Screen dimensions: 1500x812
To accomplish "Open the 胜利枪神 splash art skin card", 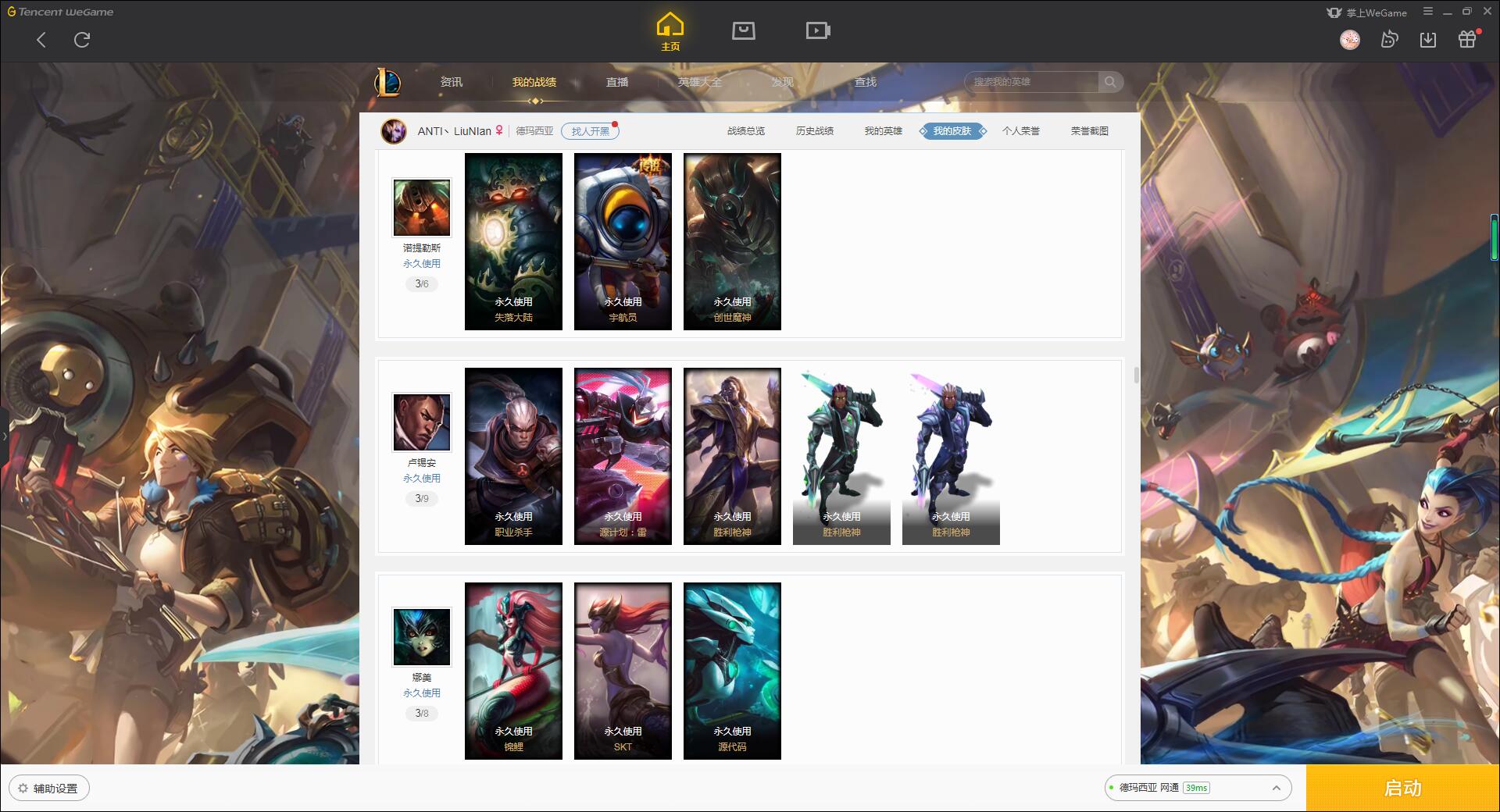I will pyautogui.click(x=732, y=456).
